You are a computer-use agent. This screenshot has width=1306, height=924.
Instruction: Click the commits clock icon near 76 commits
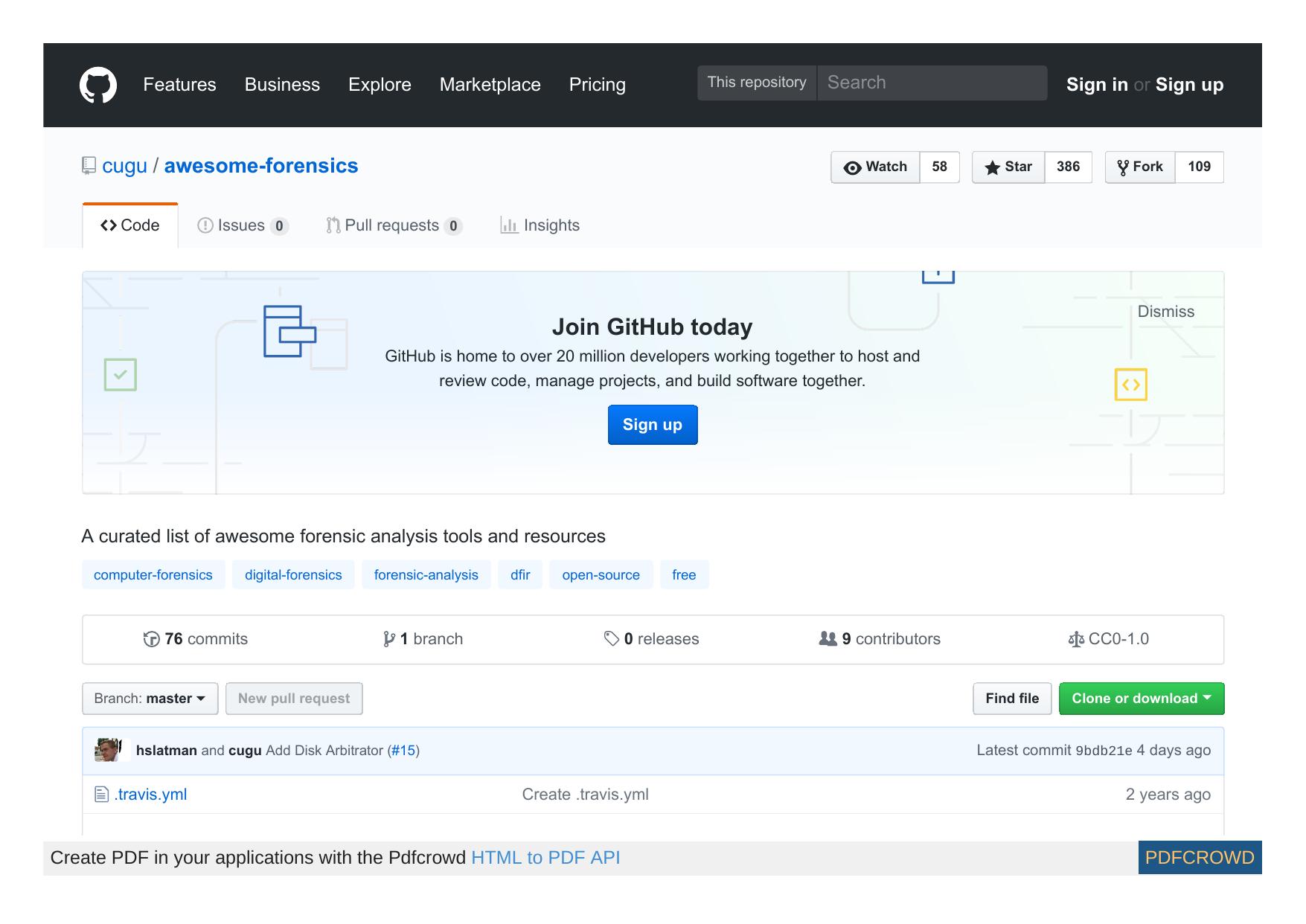[x=152, y=638]
